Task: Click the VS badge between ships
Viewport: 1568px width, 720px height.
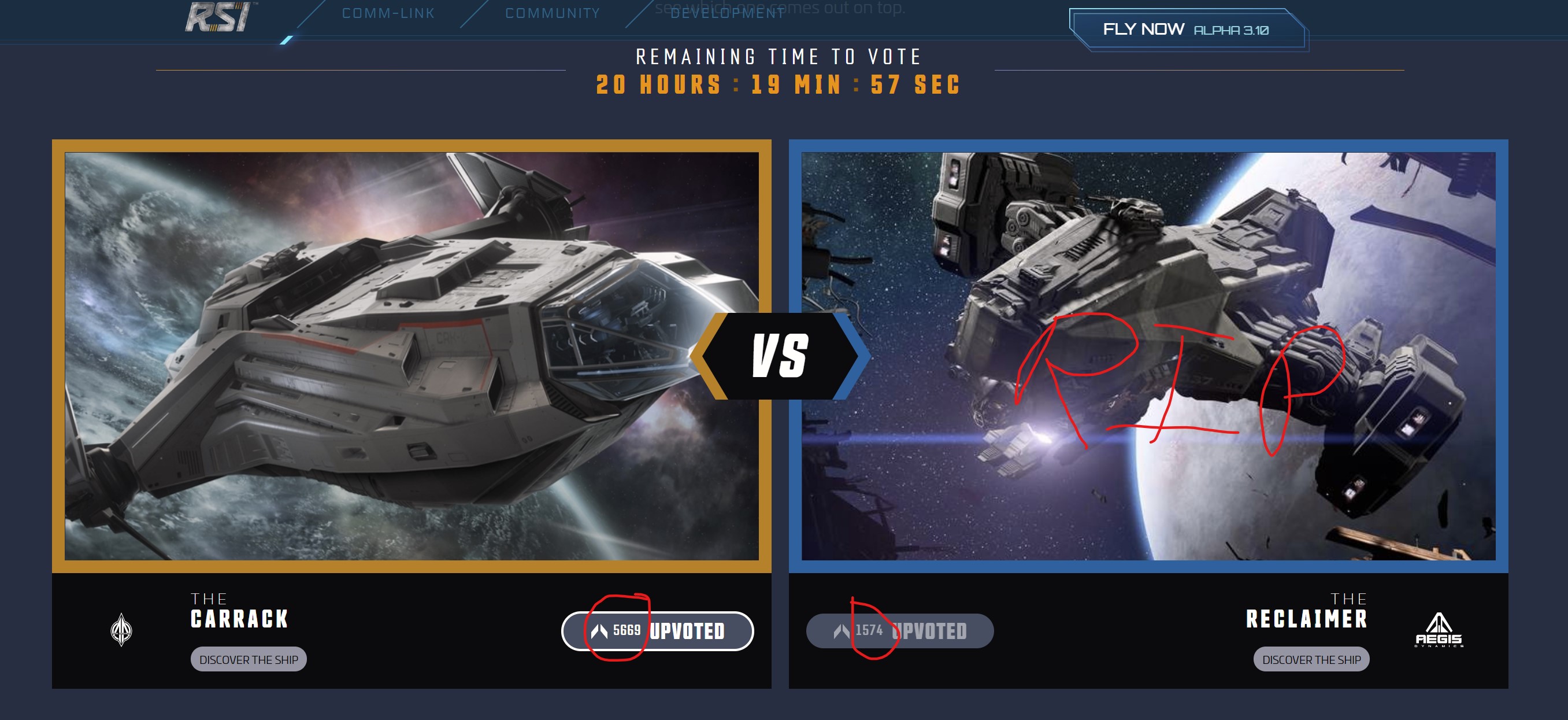Action: click(x=780, y=356)
